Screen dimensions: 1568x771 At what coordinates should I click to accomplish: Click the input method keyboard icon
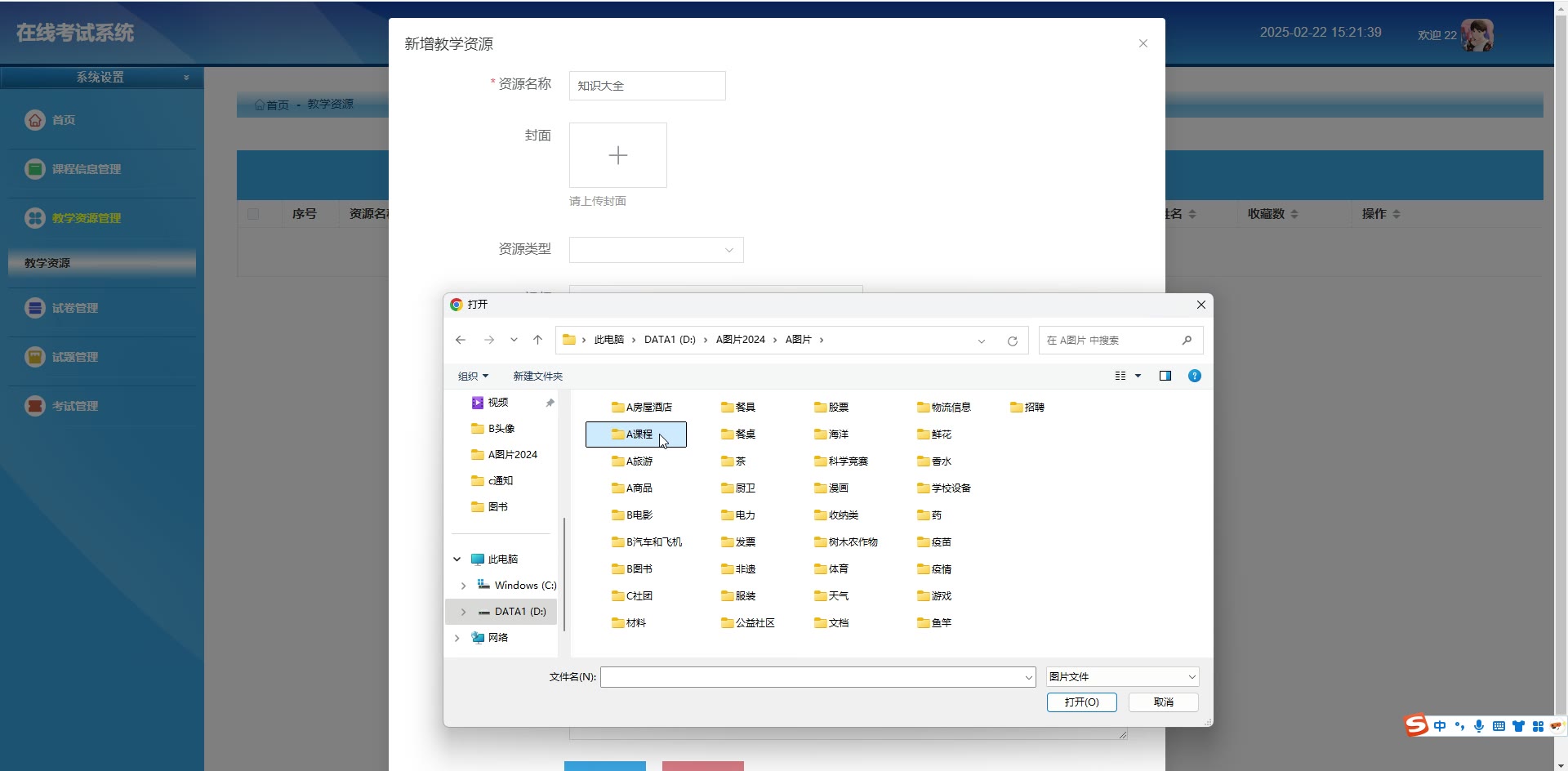click(x=1499, y=726)
